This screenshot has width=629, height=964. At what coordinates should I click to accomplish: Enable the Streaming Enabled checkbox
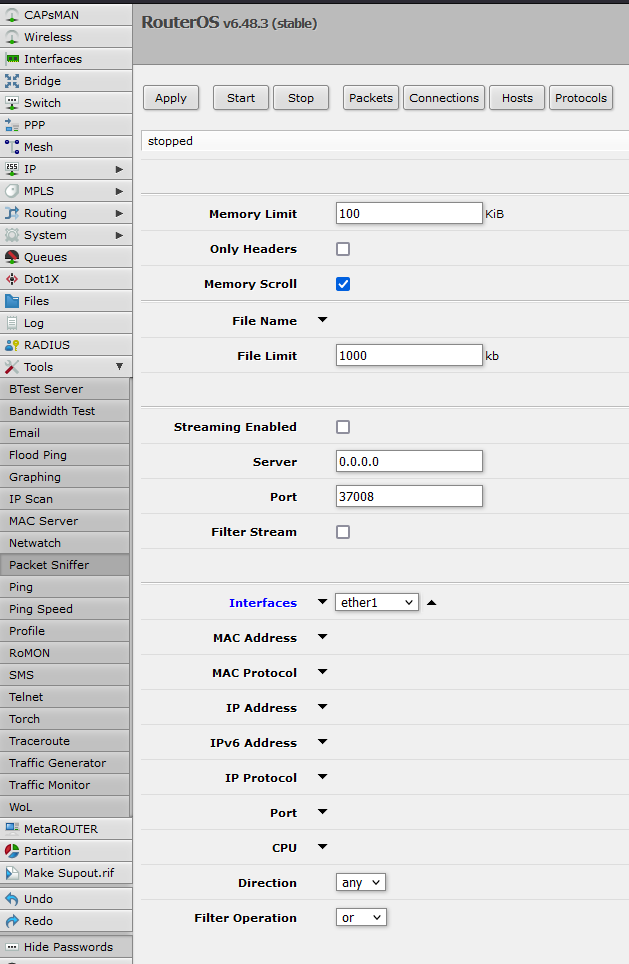tap(343, 427)
